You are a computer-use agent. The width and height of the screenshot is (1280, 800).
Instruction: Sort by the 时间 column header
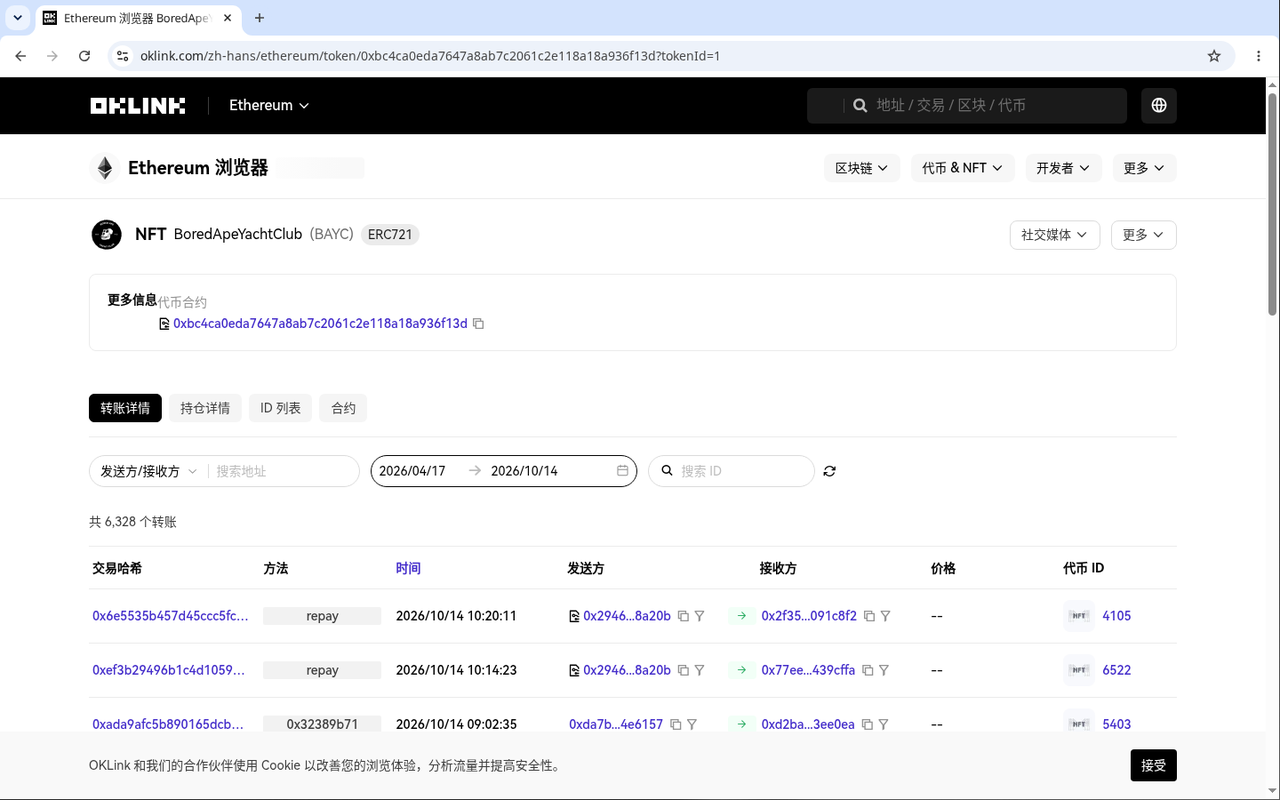(x=408, y=568)
